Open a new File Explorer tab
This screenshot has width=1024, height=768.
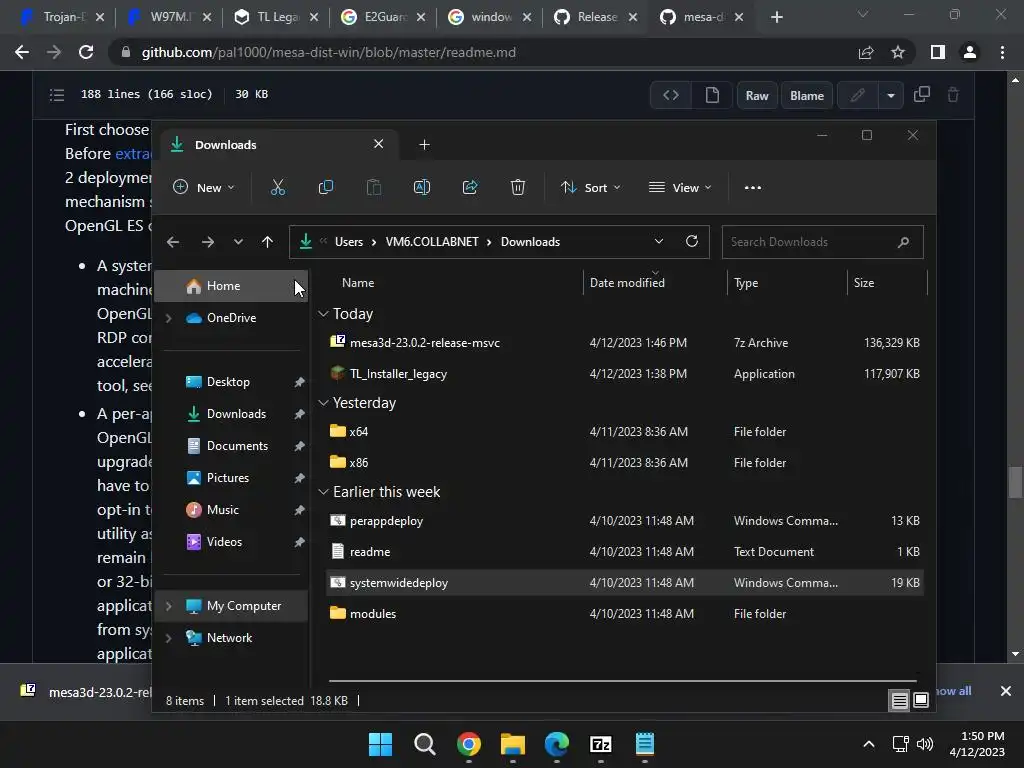point(424,145)
